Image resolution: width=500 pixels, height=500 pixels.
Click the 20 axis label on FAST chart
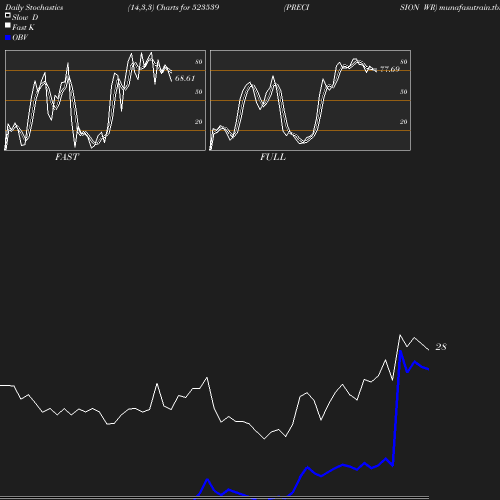(x=199, y=122)
